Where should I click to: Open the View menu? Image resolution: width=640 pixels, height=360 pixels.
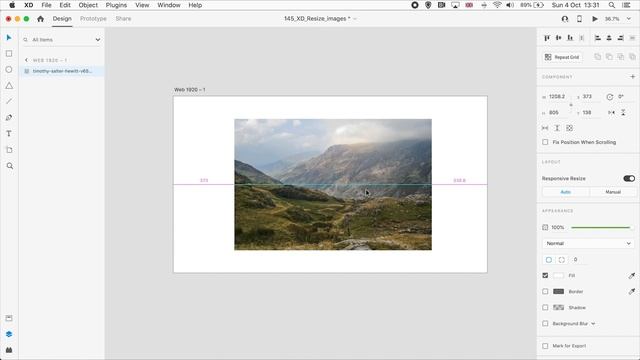click(142, 5)
